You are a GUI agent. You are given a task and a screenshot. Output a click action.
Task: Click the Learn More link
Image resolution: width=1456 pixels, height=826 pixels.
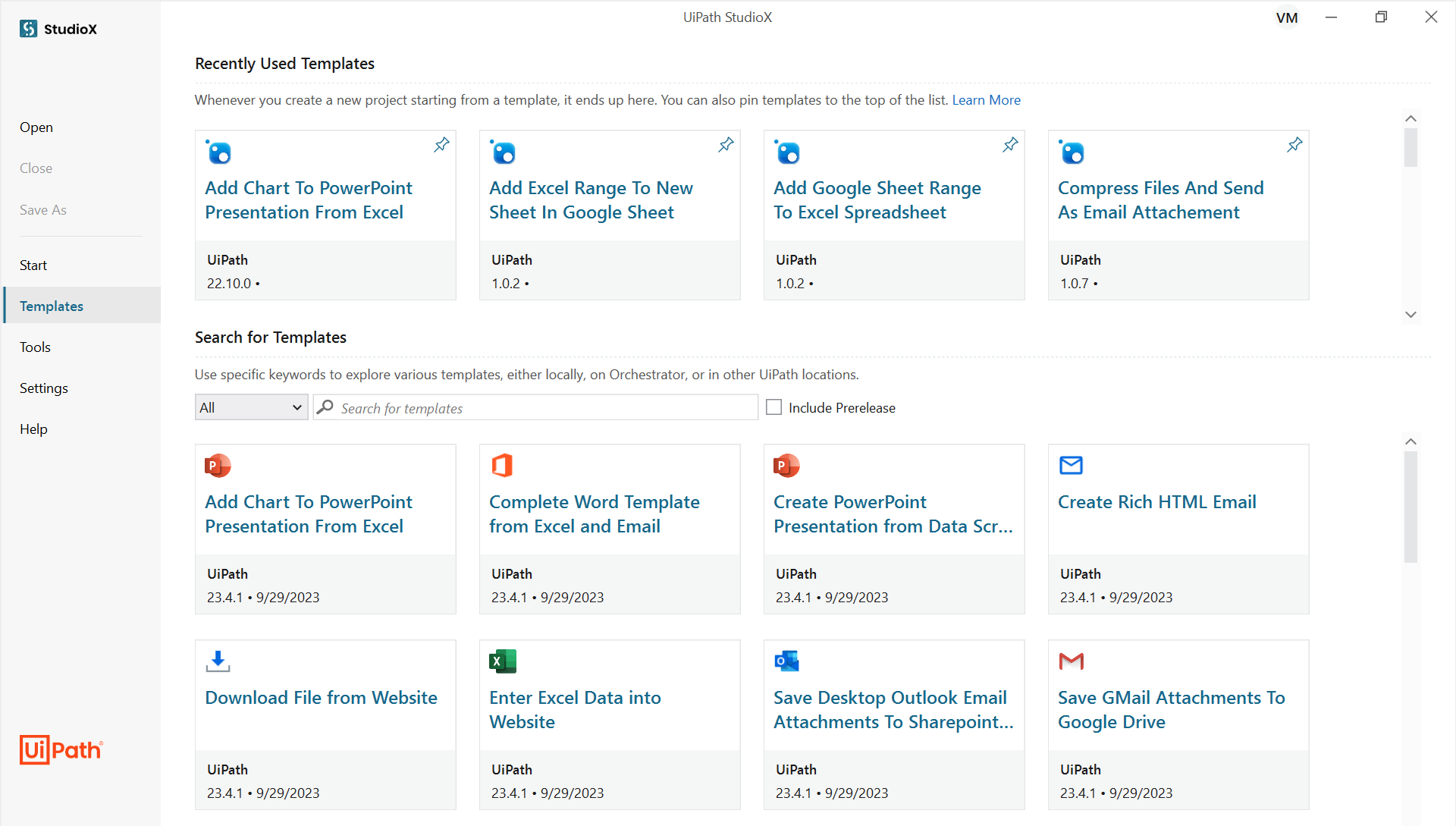coord(986,100)
